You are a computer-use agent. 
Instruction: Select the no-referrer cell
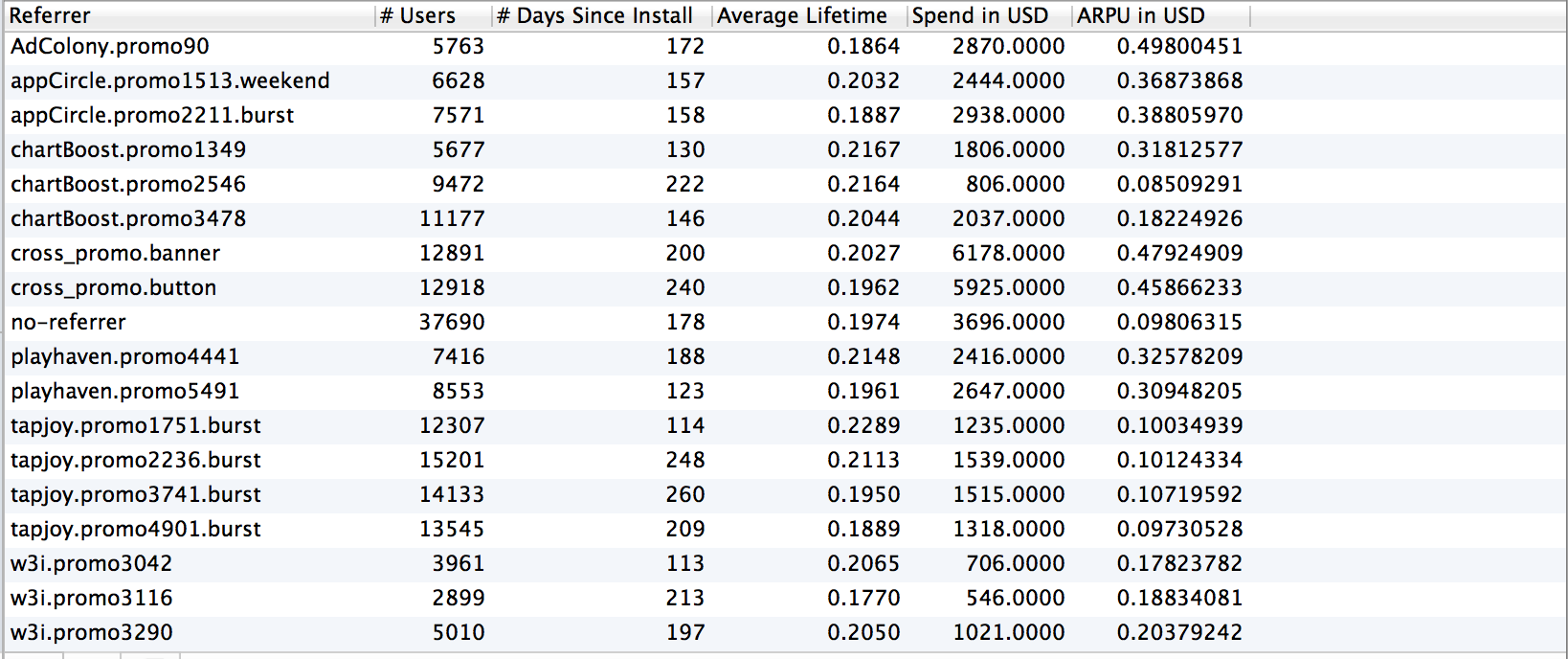tap(69, 322)
